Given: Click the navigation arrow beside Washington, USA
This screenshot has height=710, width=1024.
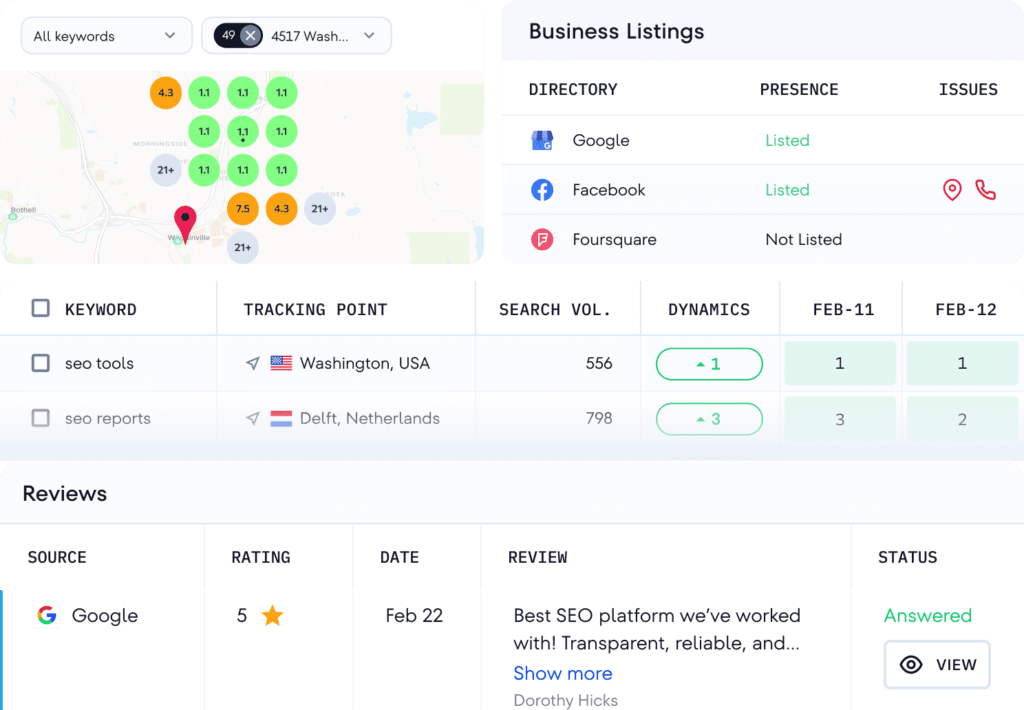Looking at the screenshot, I should coord(253,364).
